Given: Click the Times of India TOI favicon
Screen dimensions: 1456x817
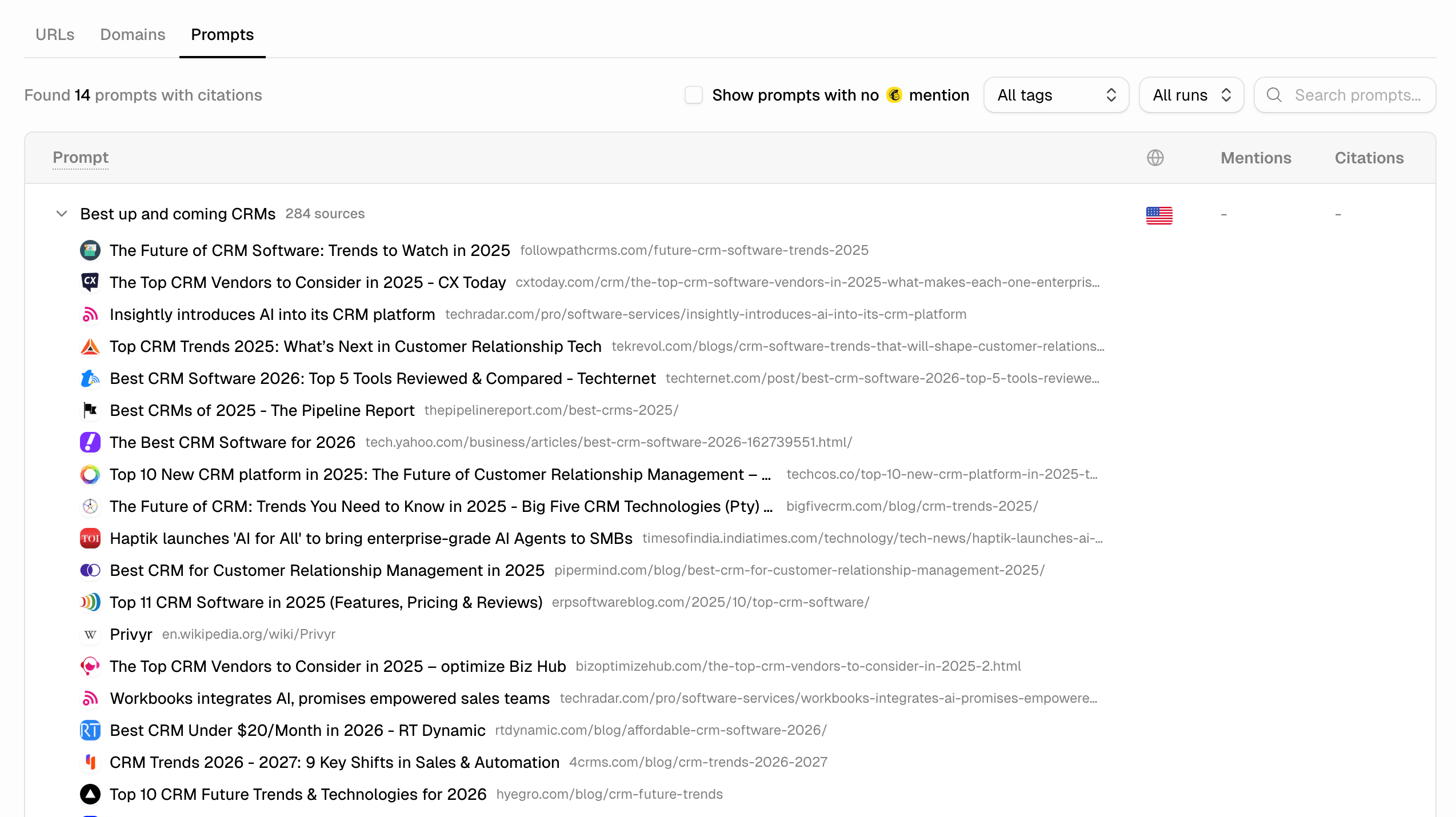Looking at the screenshot, I should coord(90,538).
